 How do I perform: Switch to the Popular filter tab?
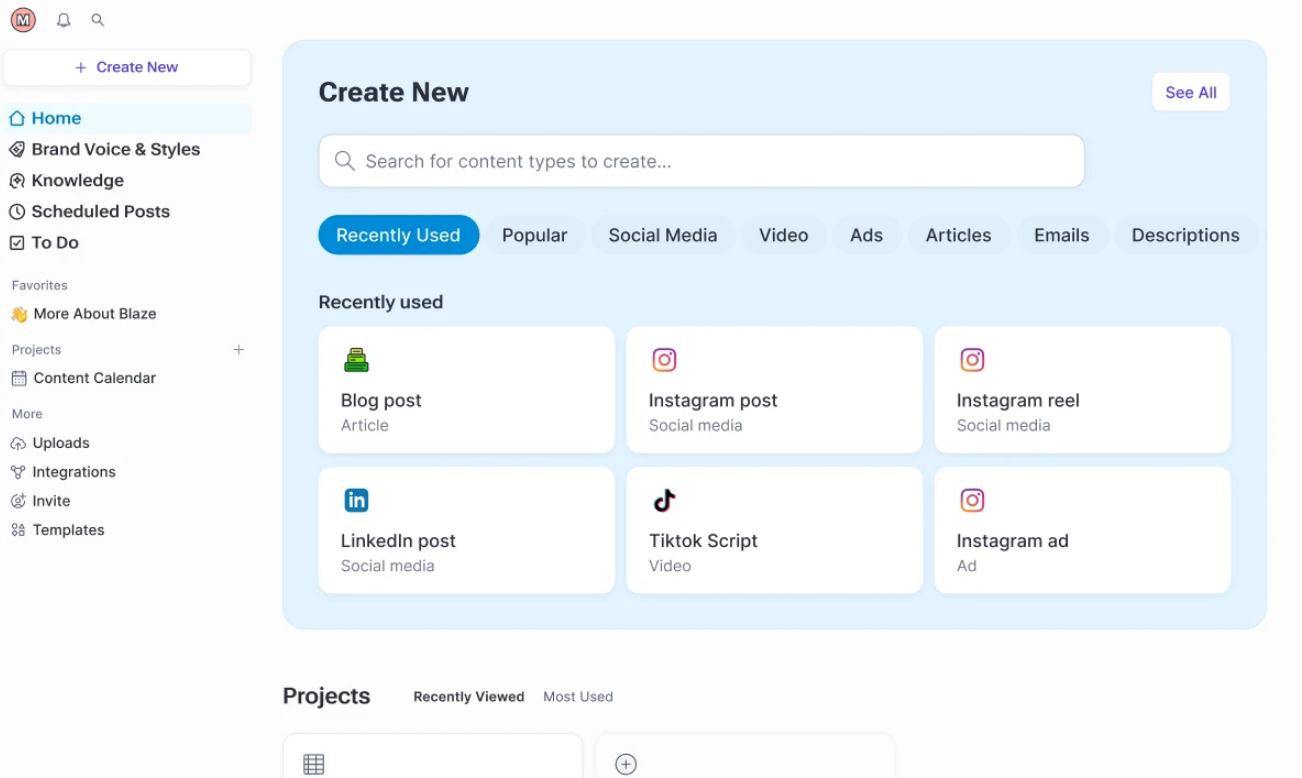click(x=535, y=235)
